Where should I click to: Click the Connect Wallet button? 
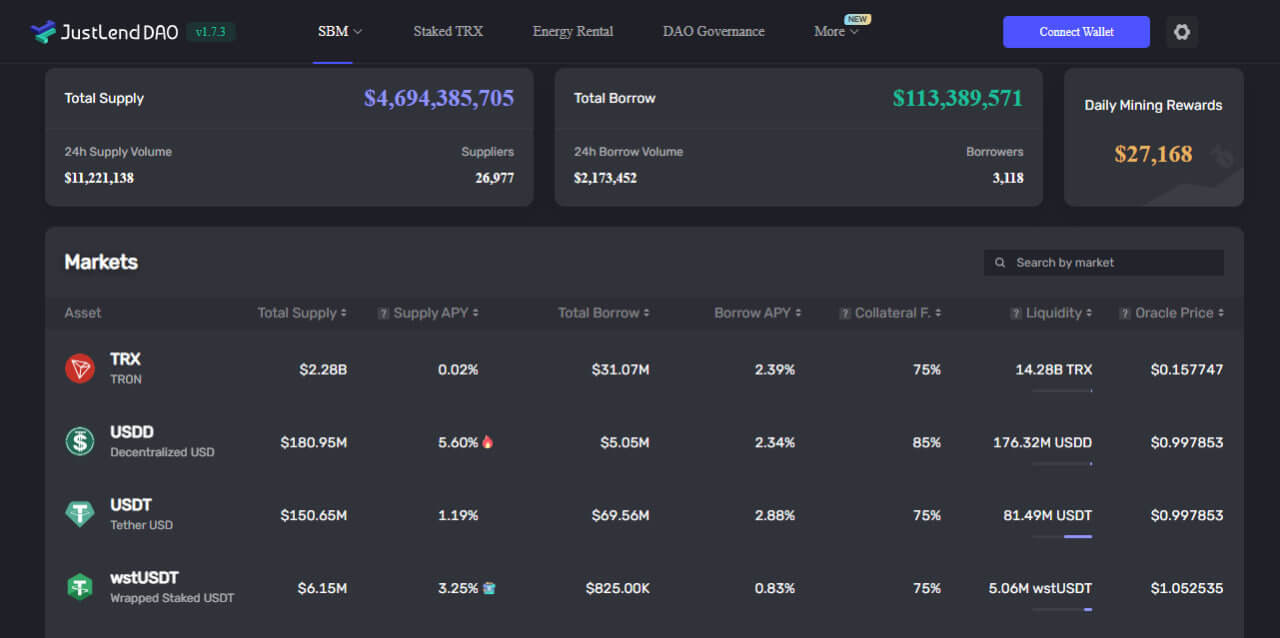click(x=1076, y=32)
